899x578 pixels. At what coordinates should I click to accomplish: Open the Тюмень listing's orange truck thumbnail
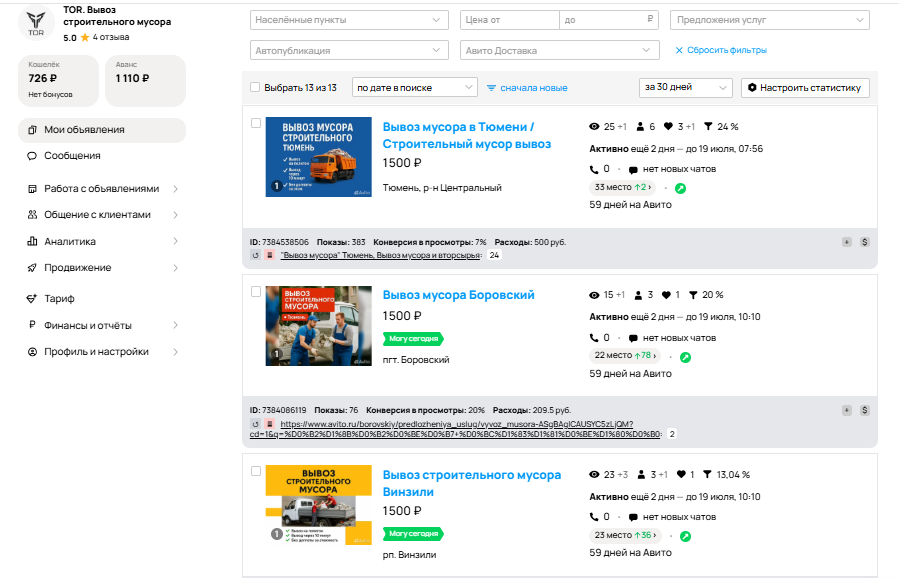tap(318, 157)
